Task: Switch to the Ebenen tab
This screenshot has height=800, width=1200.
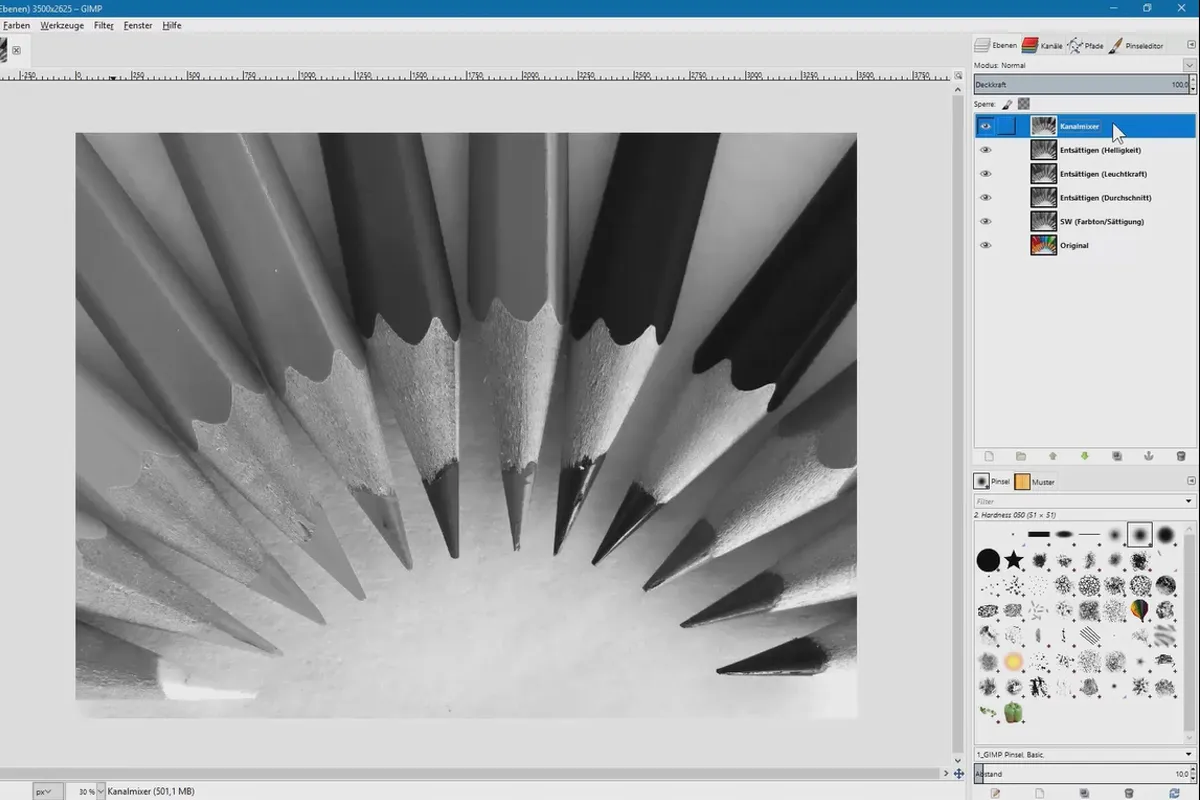Action: (x=996, y=46)
